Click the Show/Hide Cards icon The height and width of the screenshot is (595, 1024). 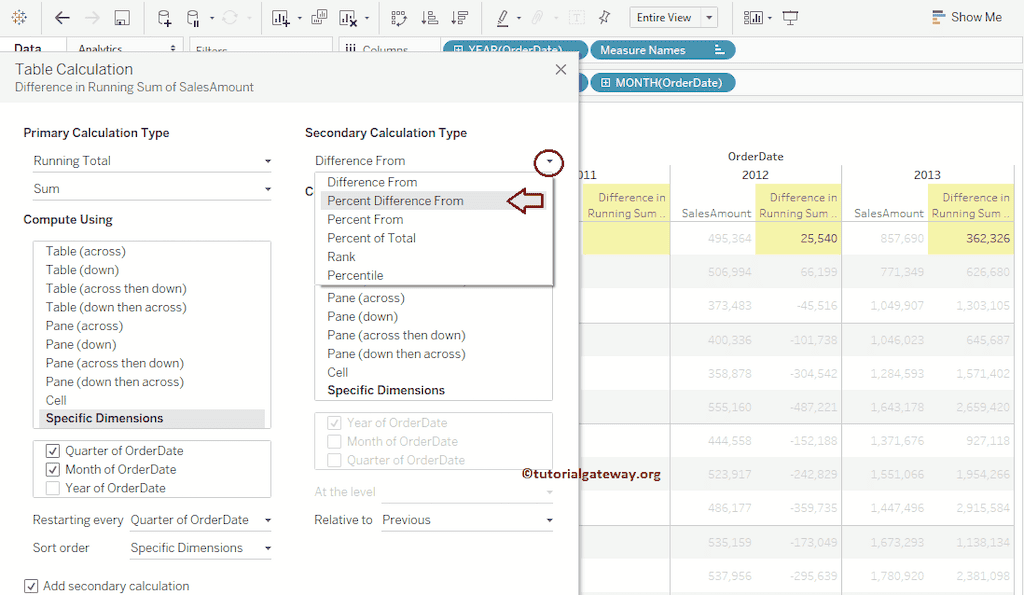click(753, 18)
